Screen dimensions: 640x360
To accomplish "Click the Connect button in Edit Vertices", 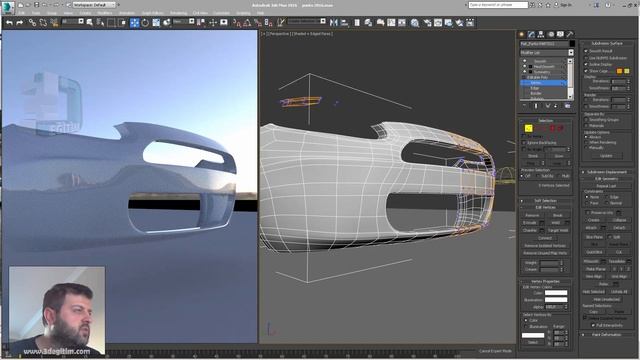I will pos(545,238).
